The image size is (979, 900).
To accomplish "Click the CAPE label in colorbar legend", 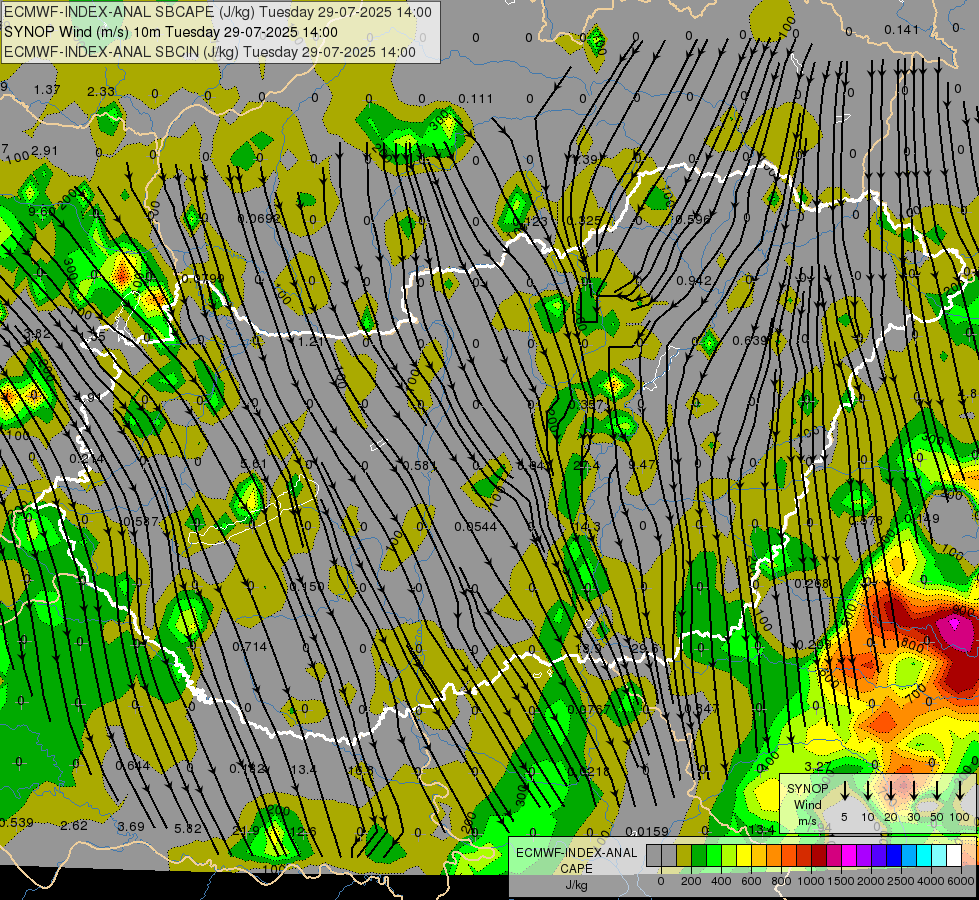I will coord(576,869).
